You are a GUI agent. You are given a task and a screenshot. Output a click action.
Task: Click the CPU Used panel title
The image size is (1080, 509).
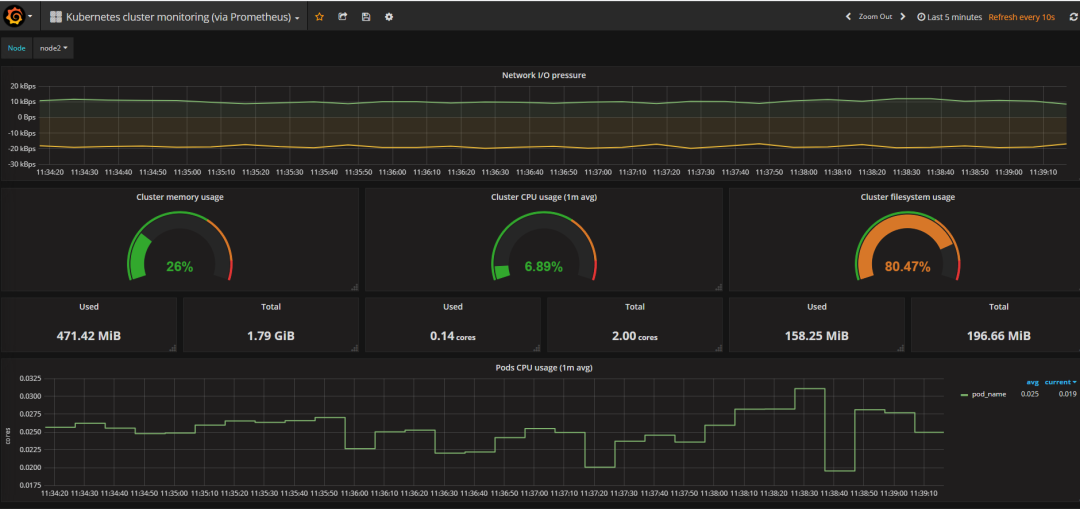coord(453,307)
